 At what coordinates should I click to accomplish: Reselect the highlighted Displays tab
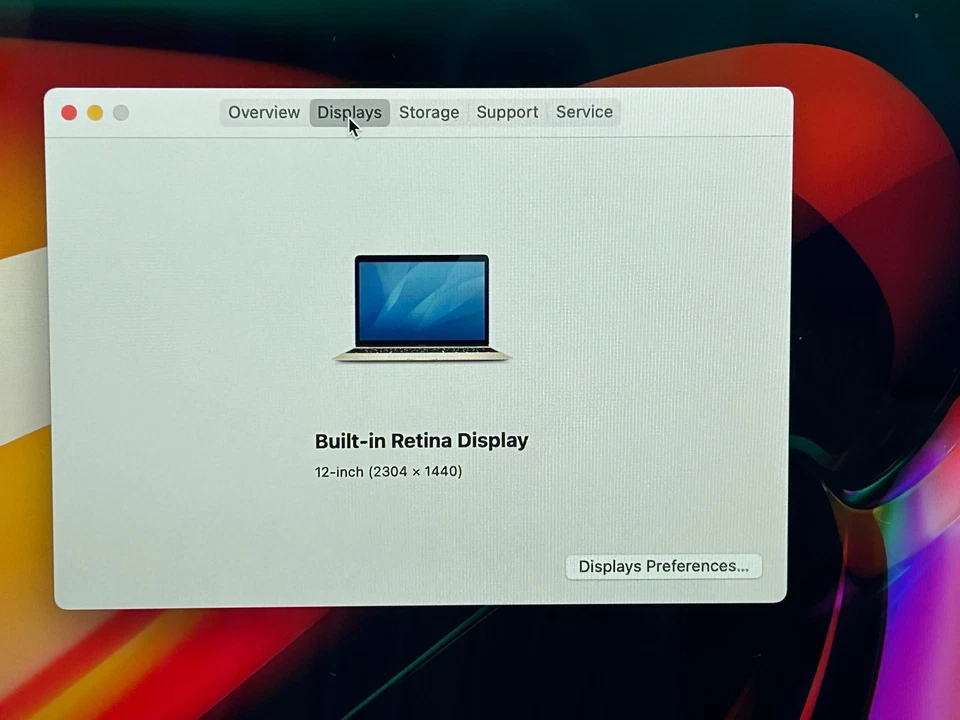(349, 112)
